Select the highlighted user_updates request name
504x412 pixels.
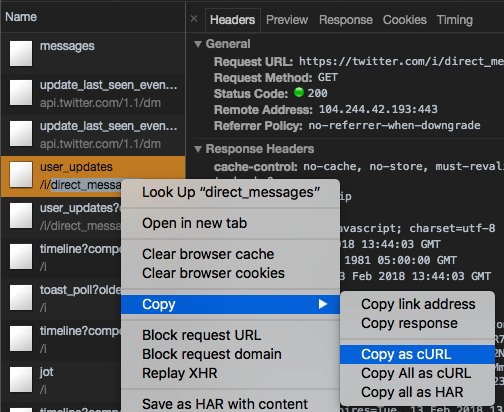pos(76,167)
